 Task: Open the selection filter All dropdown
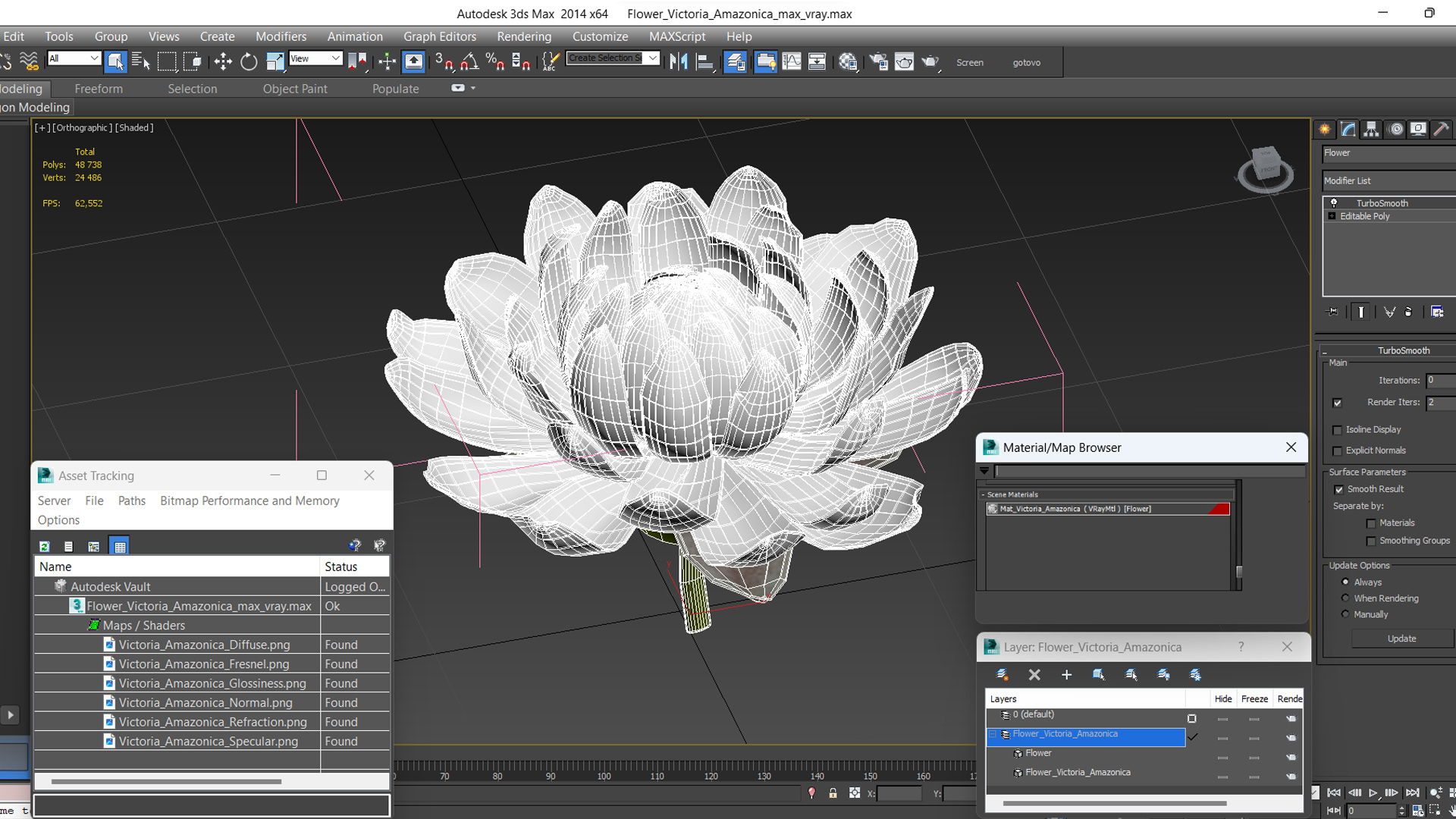tap(74, 58)
